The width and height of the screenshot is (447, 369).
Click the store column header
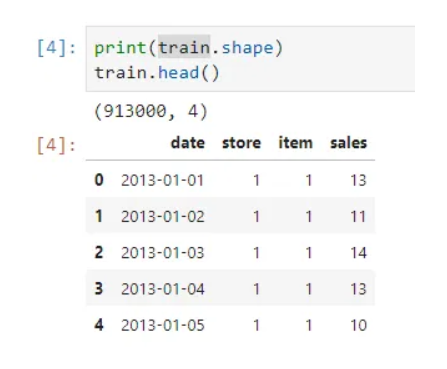pyautogui.click(x=241, y=143)
